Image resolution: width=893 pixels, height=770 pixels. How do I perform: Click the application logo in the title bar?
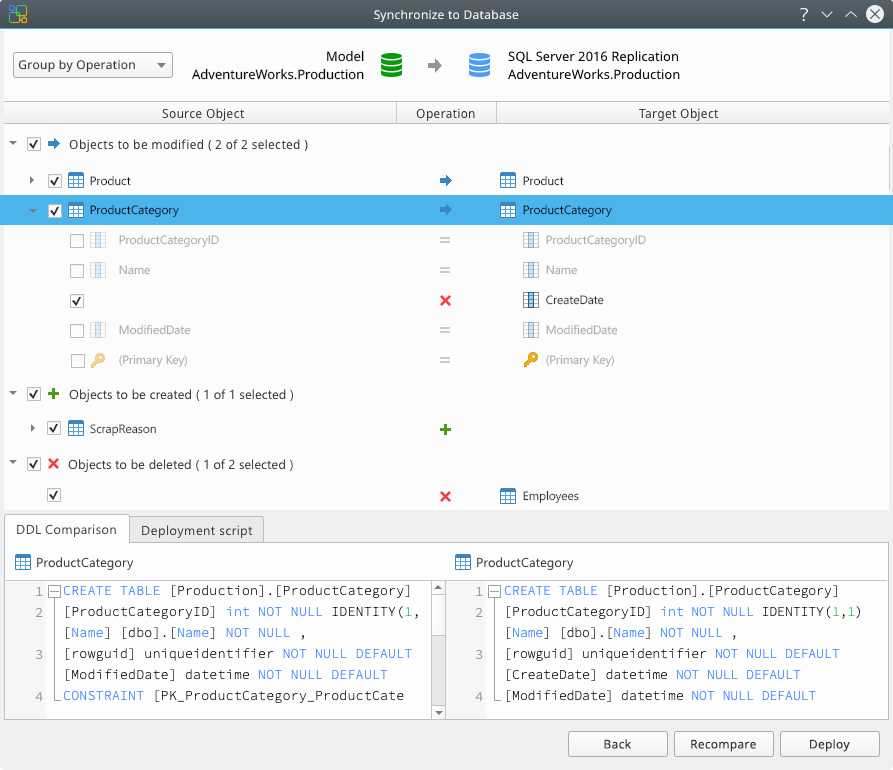click(18, 14)
